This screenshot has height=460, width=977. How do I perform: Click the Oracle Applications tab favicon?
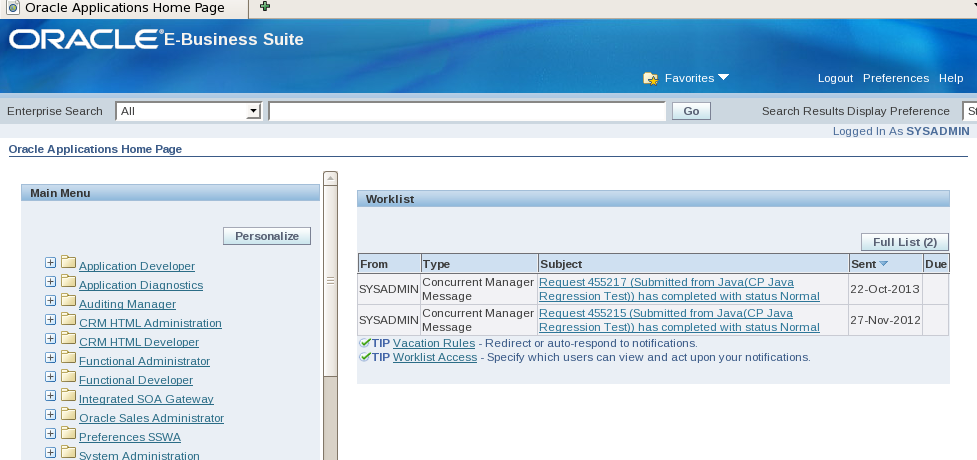click(x=12, y=8)
